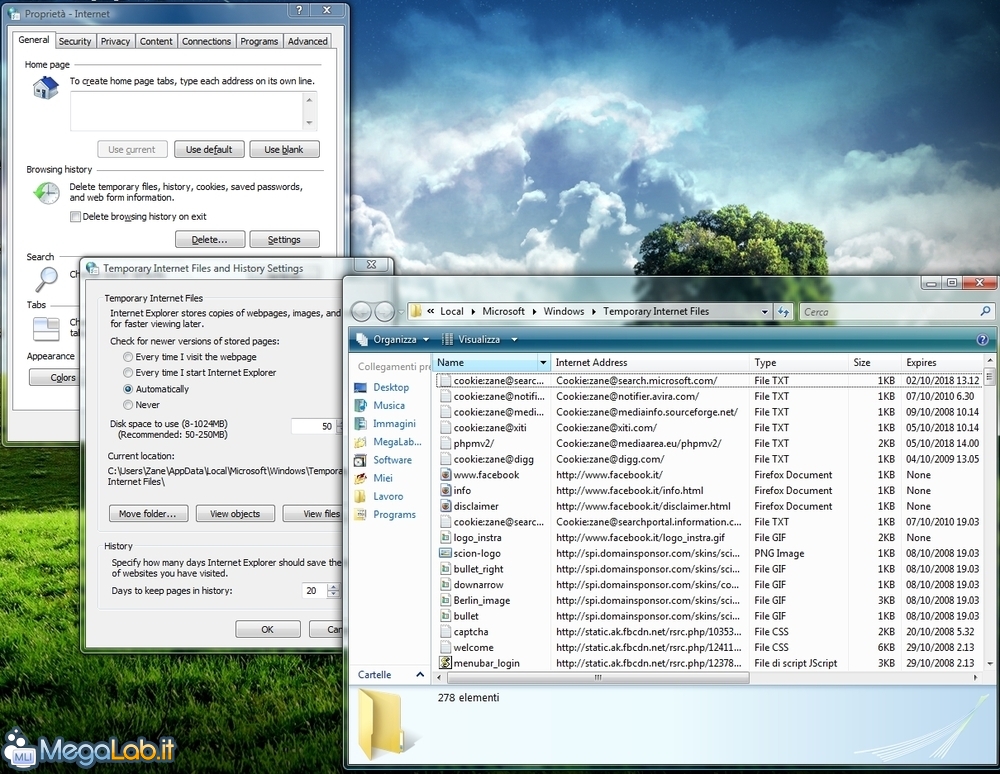Click the Cerca search field
The height and width of the screenshot is (774, 1000).
pos(890,312)
